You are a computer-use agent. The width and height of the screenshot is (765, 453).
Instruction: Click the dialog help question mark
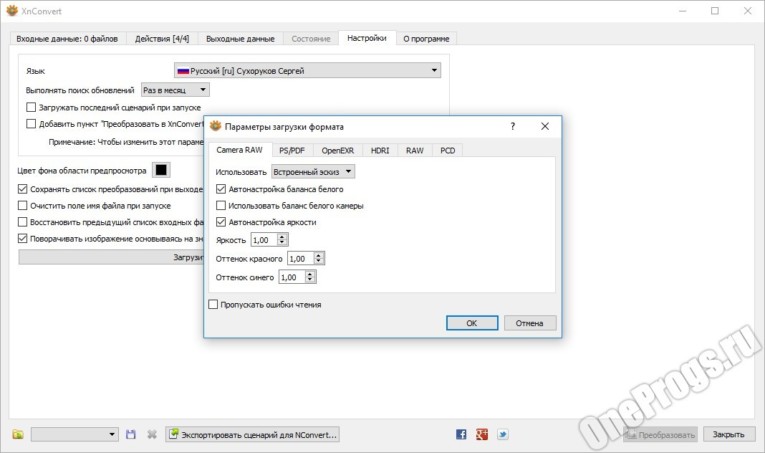click(512, 126)
